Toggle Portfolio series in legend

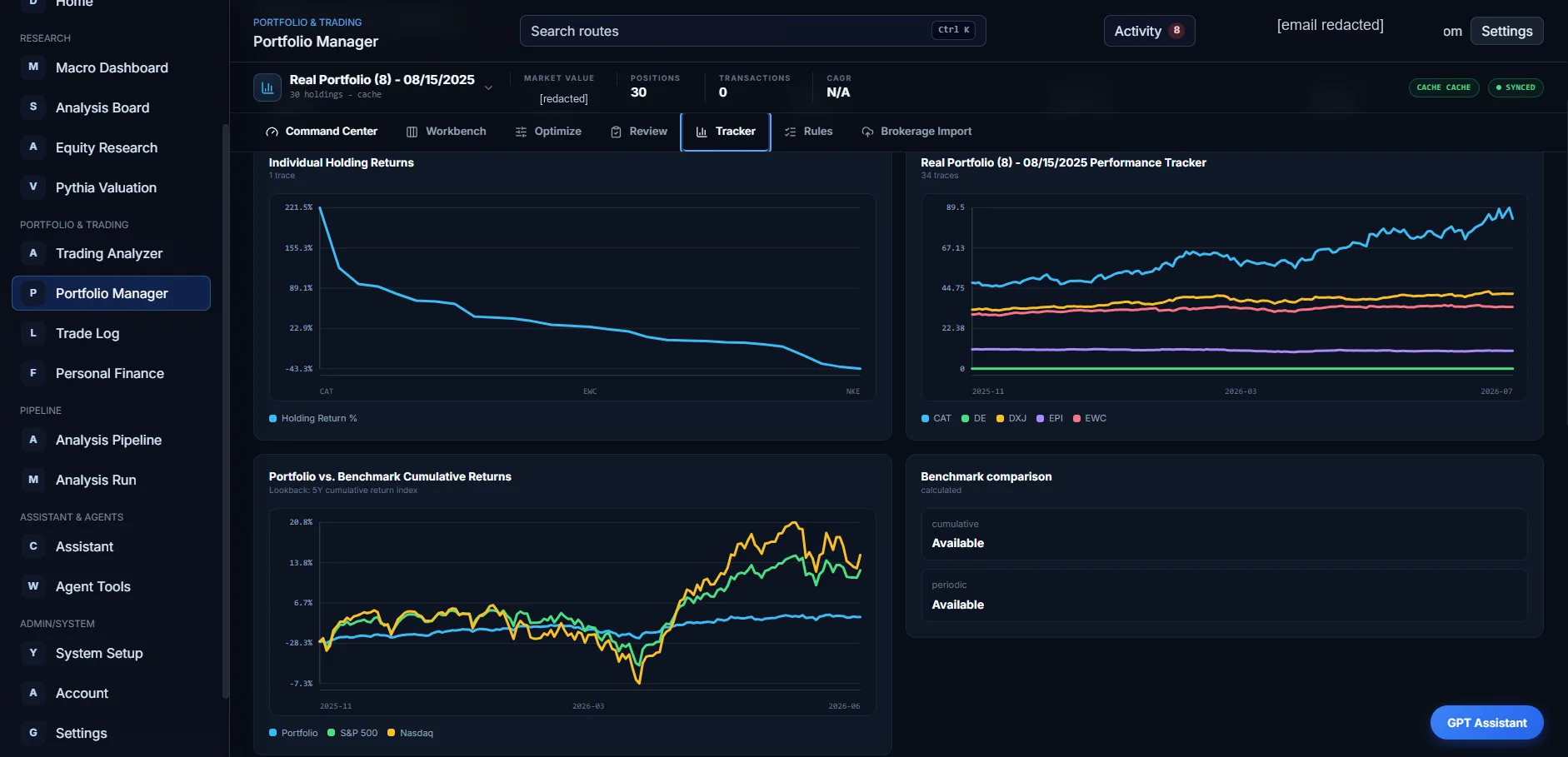[293, 733]
